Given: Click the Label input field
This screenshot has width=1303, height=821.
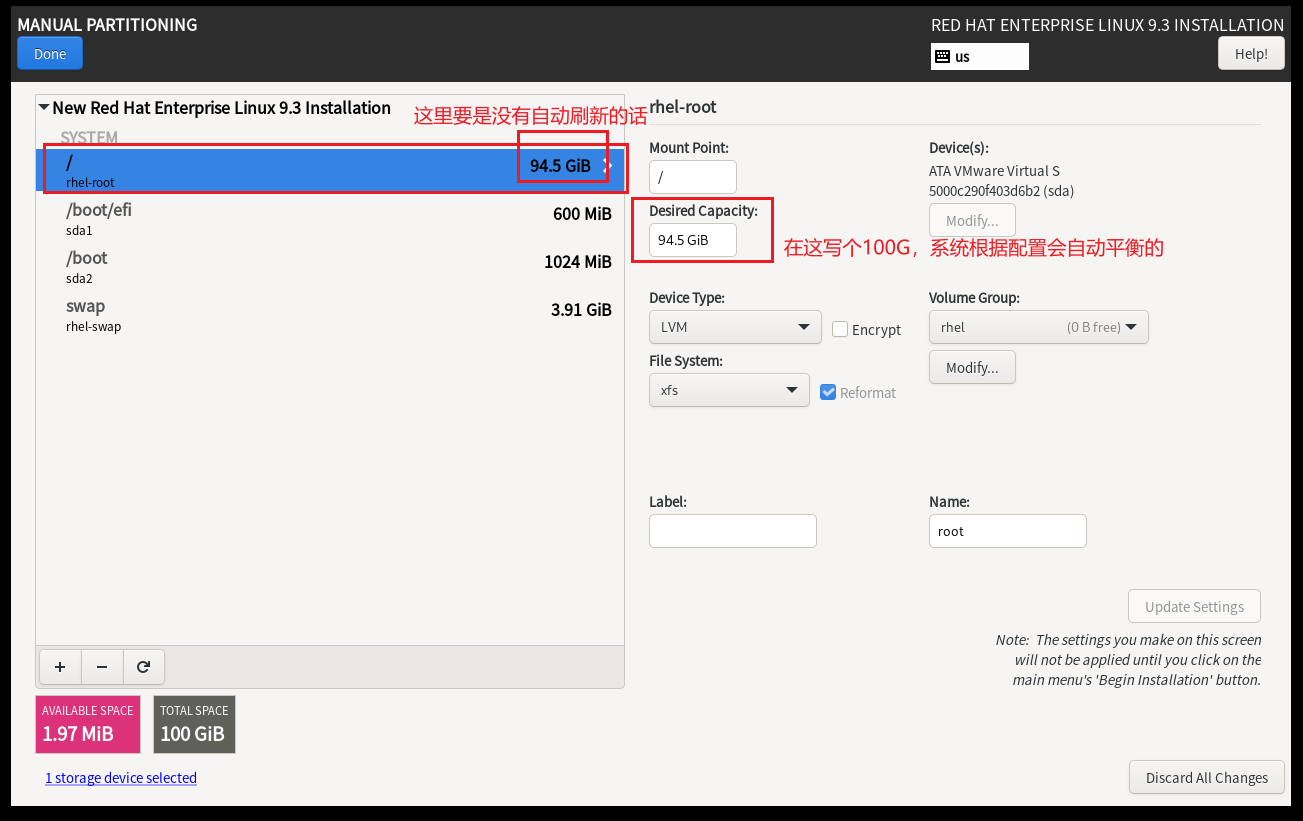Looking at the screenshot, I should pyautogui.click(x=733, y=531).
